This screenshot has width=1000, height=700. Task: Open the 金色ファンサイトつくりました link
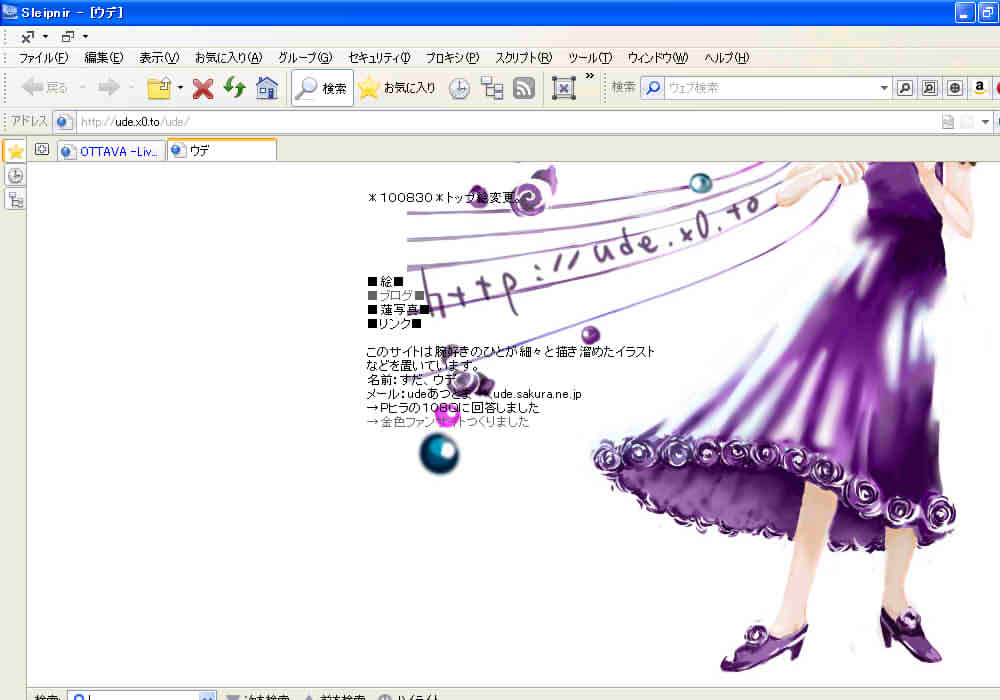click(454, 421)
